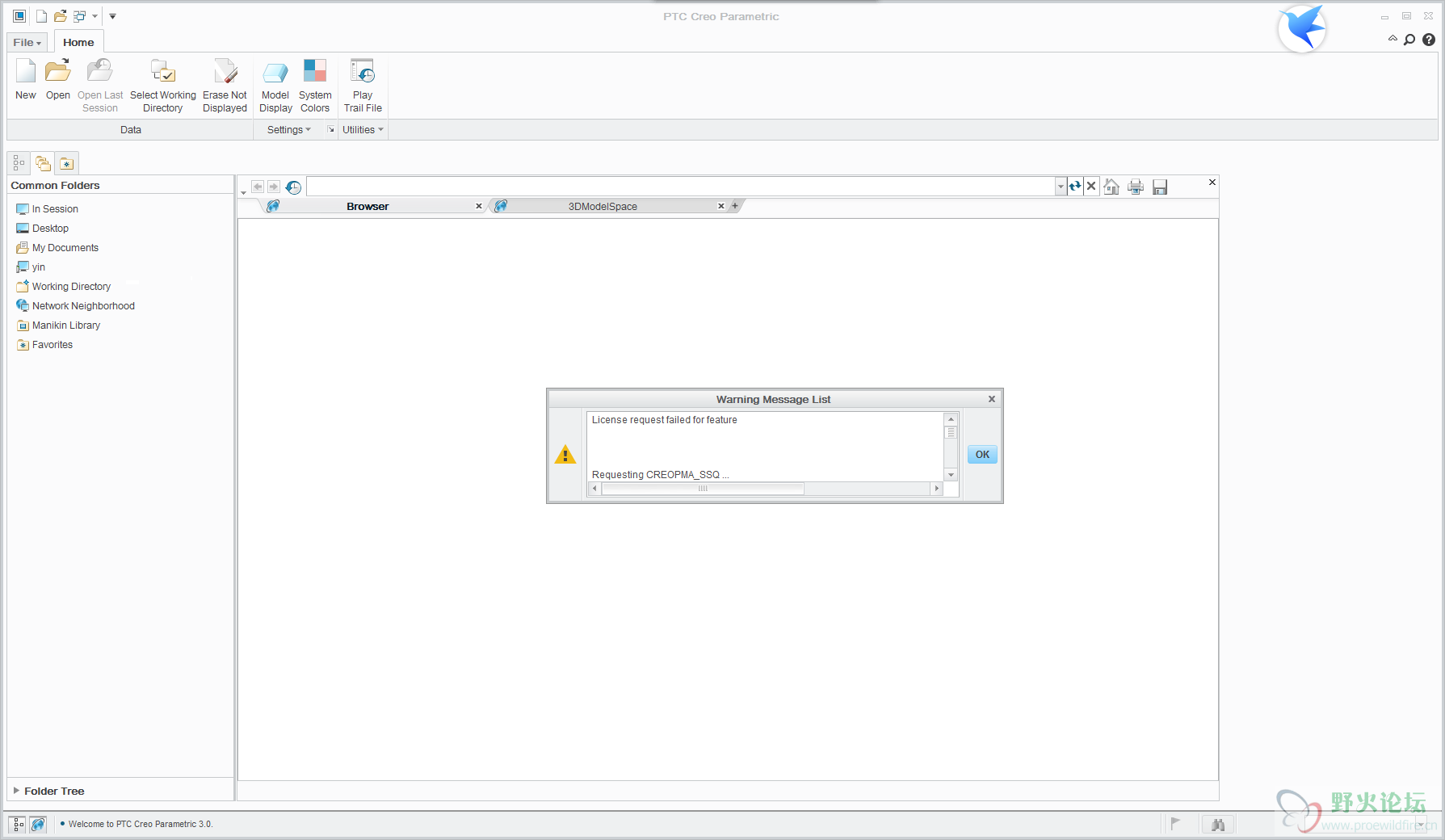Open System Colors settings
The height and width of the screenshot is (840, 1445).
coord(315,86)
